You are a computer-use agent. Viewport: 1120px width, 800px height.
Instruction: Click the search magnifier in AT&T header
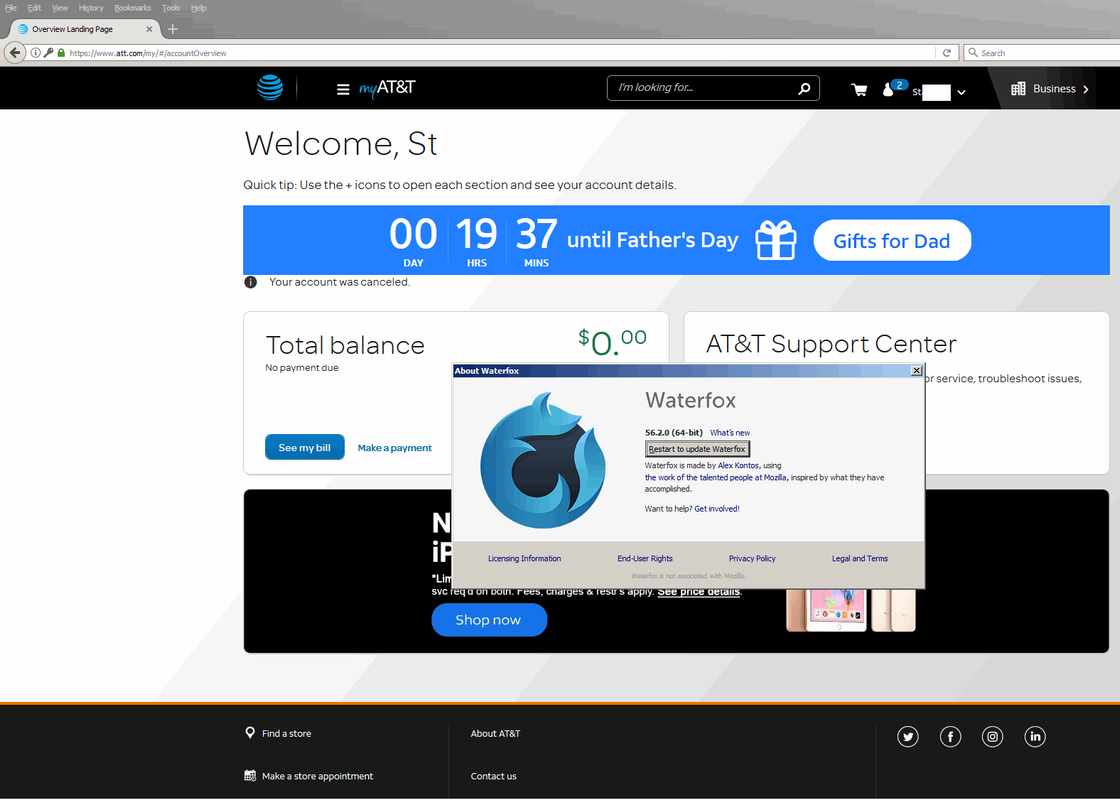pyautogui.click(x=804, y=89)
